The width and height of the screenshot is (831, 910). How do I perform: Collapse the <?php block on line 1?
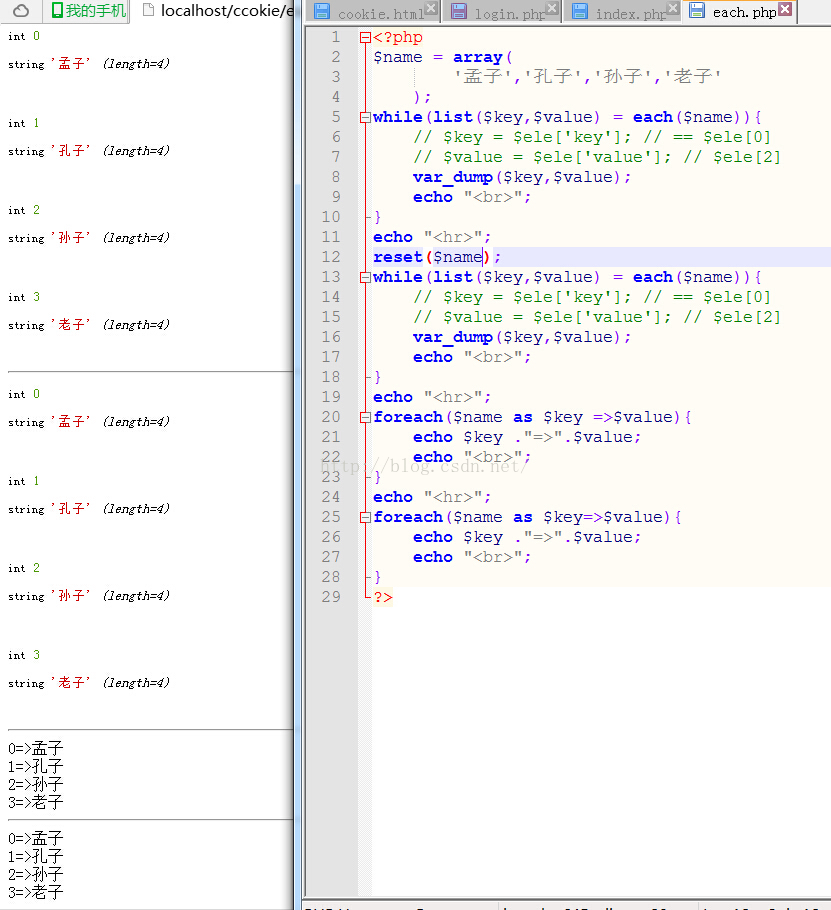tap(365, 38)
